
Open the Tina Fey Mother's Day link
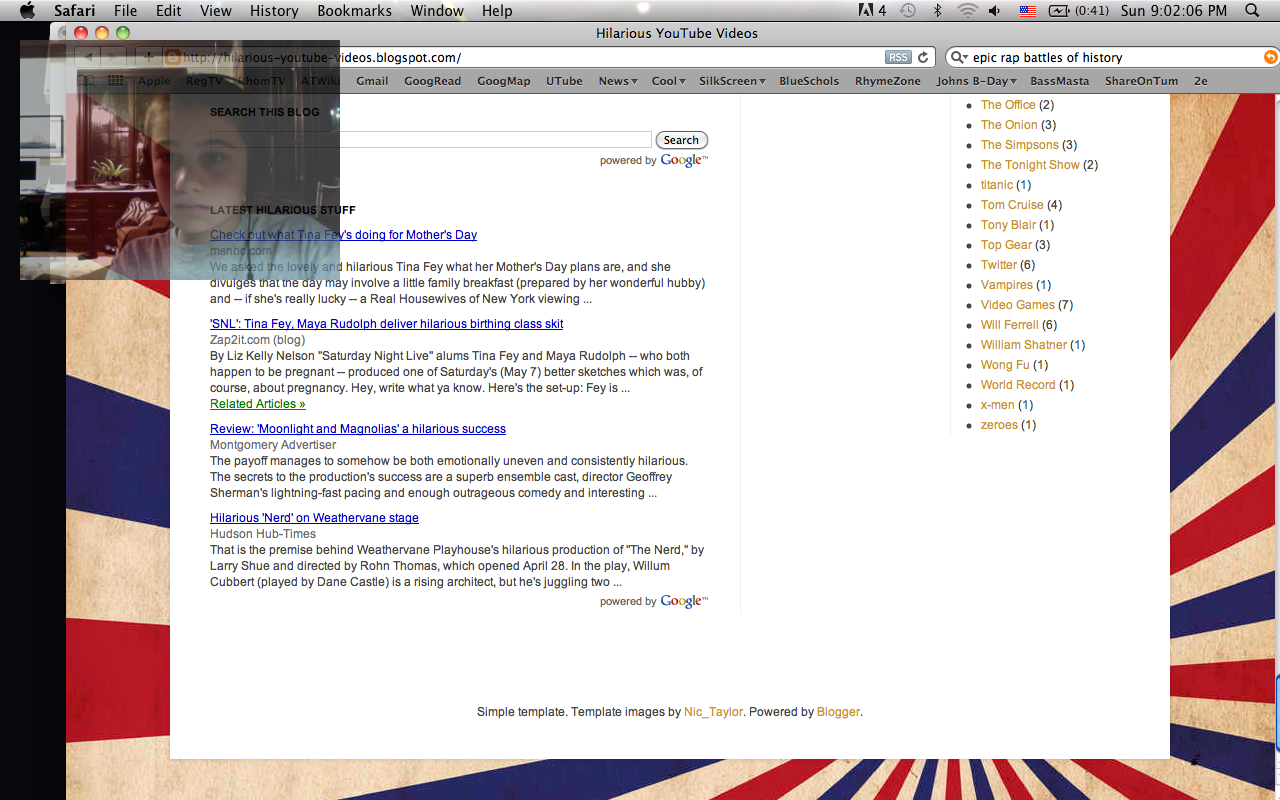coord(343,235)
